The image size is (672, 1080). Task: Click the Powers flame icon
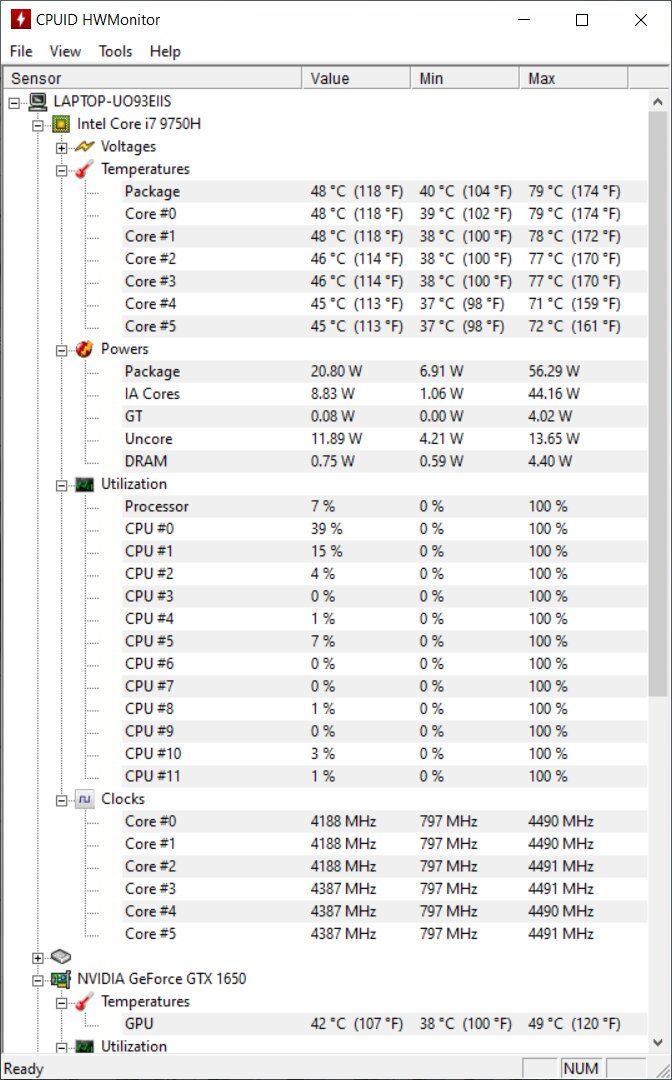click(x=85, y=349)
